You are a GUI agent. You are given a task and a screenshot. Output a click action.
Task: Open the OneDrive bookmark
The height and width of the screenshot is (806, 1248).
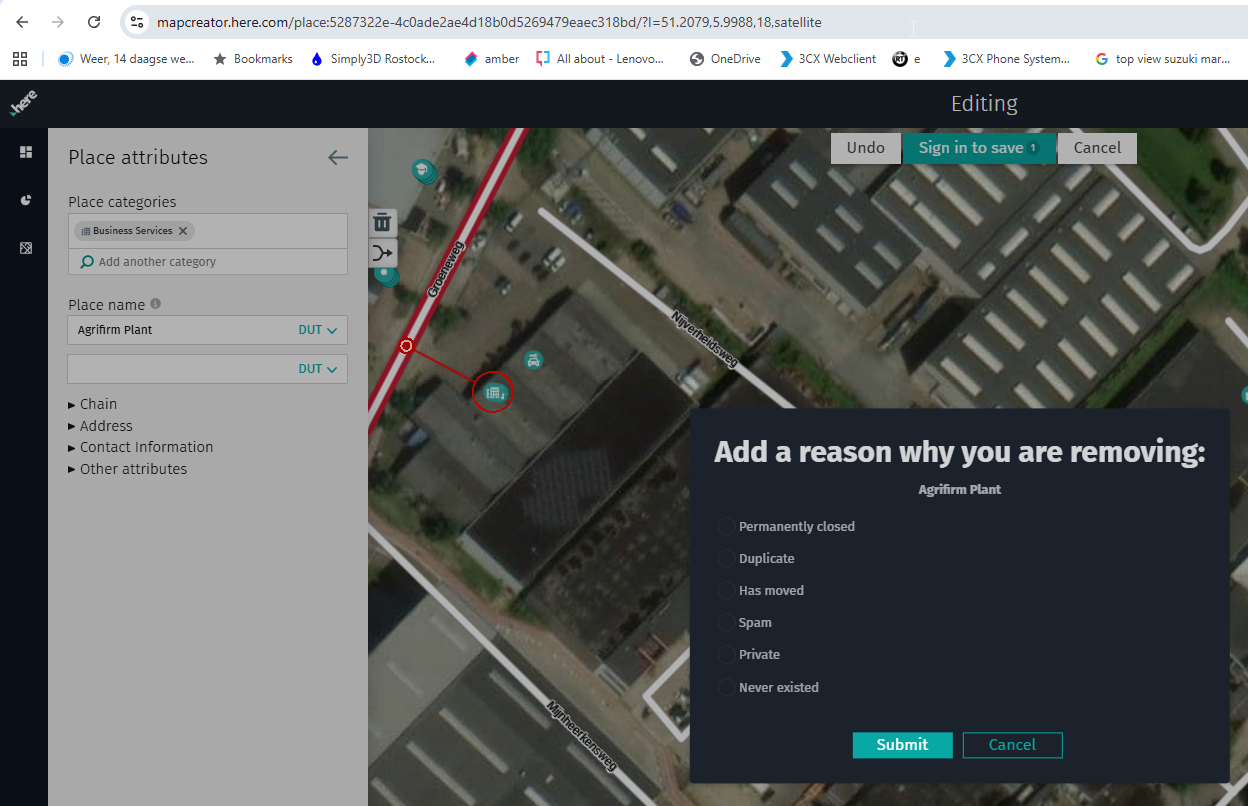(725, 59)
